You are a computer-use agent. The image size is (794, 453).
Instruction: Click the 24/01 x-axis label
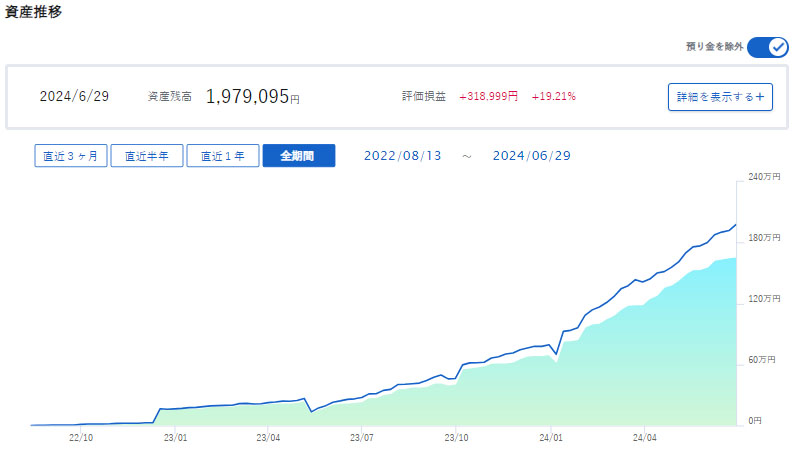pyautogui.click(x=551, y=437)
